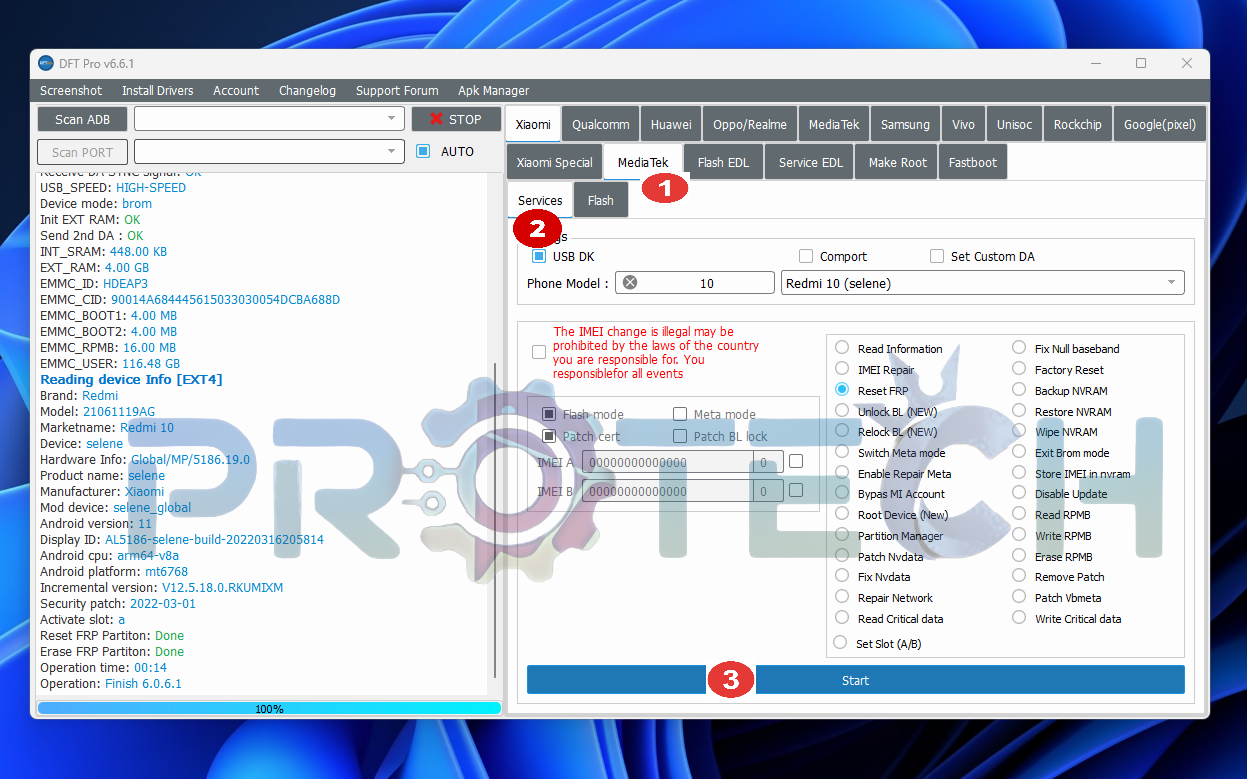Click the phone model search field

point(695,283)
